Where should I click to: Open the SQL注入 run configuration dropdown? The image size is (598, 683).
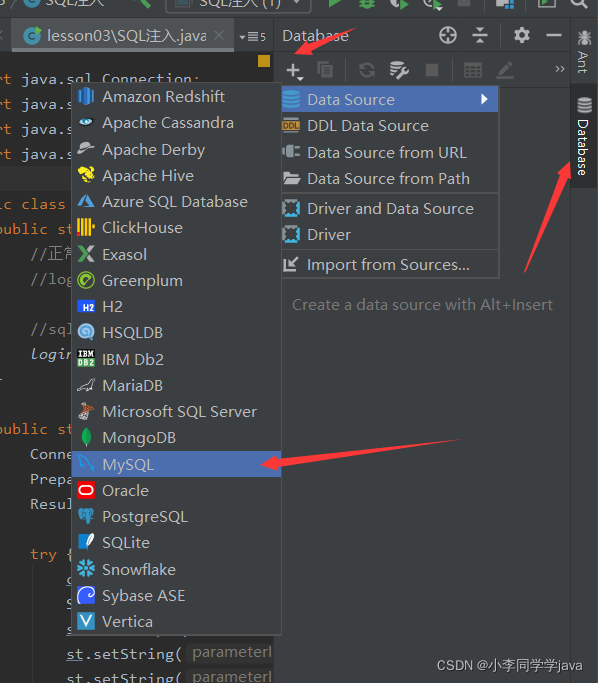238,4
